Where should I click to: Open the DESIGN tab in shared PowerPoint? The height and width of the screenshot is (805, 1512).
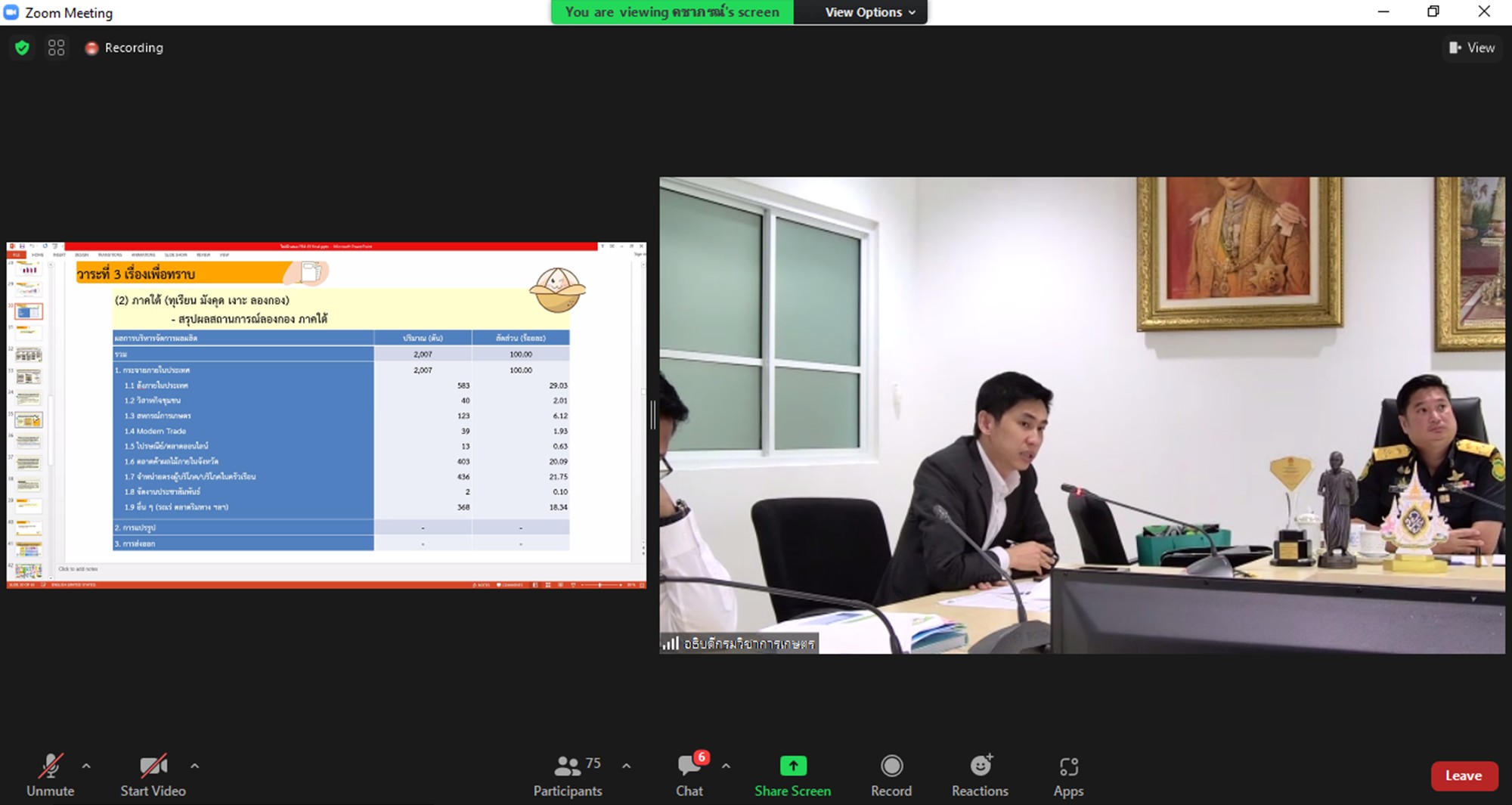pyautogui.click(x=82, y=255)
